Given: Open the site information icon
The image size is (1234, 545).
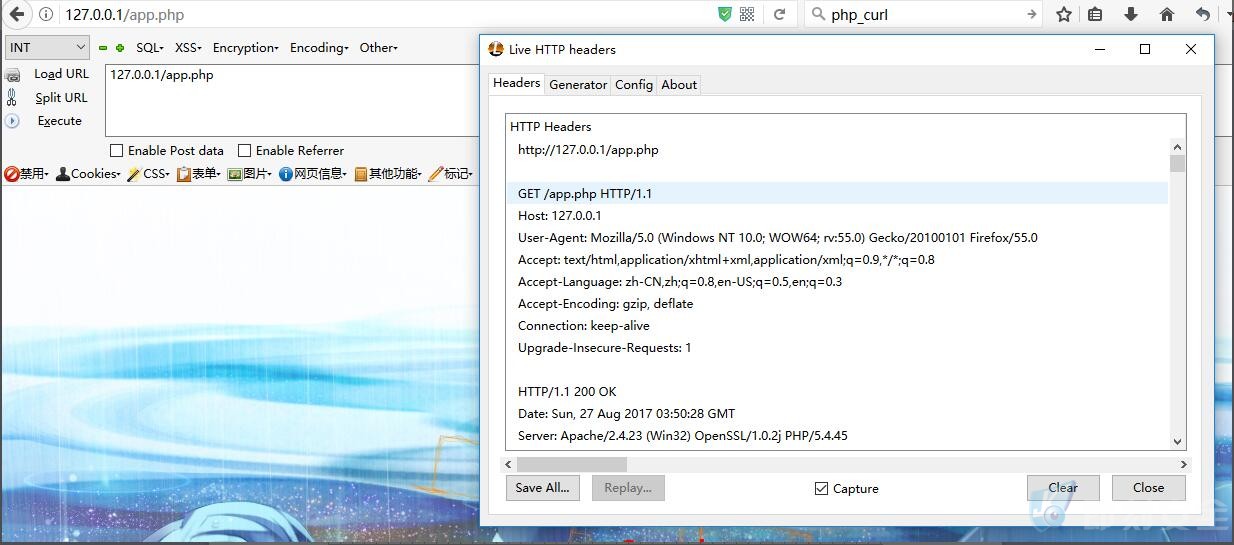Looking at the screenshot, I should tap(46, 14).
